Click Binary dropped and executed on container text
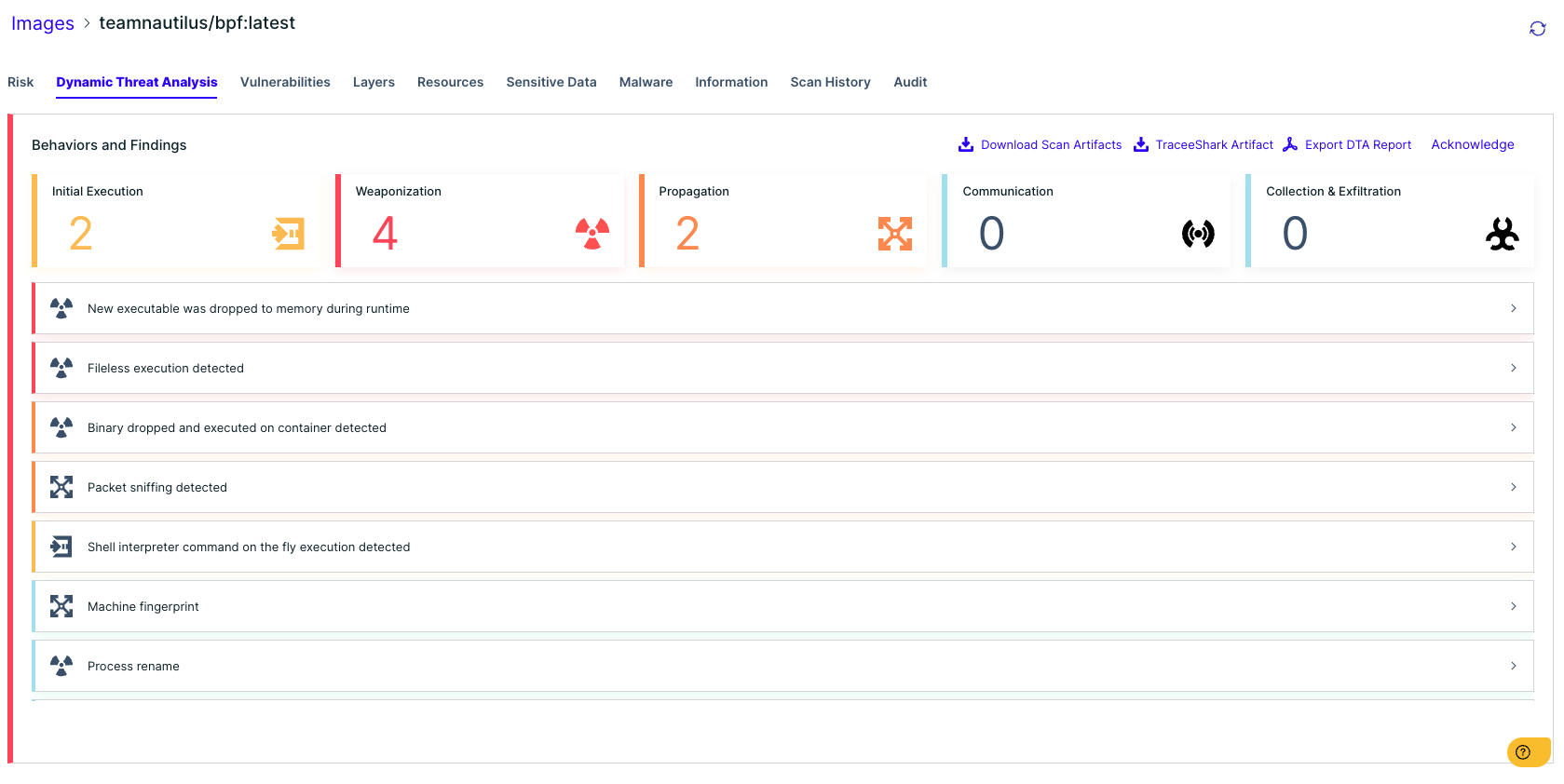The width and height of the screenshot is (1564, 784). 237,427
